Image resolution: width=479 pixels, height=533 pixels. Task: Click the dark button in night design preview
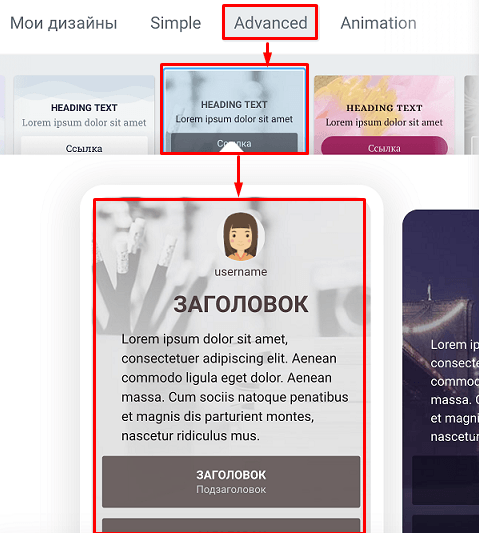click(x=445, y=480)
